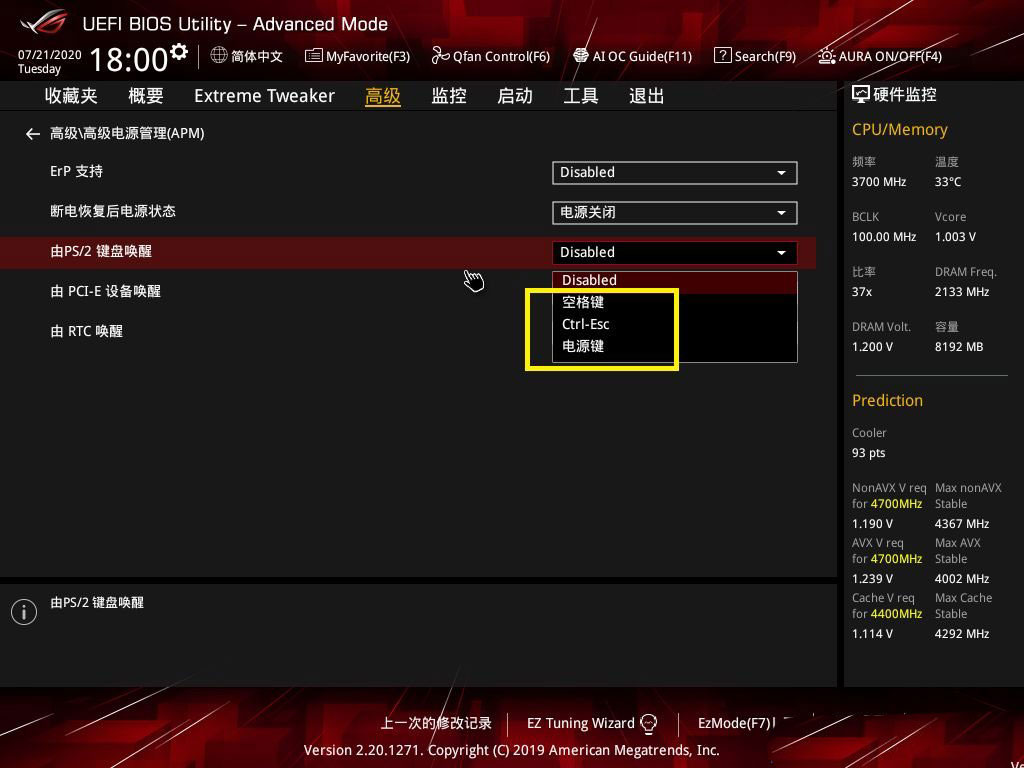
Task: Click the hardware monitor panel icon
Action: [x=860, y=93]
